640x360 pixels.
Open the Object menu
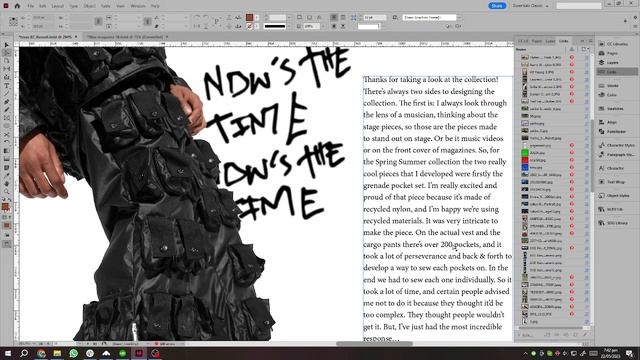[x=89, y=6]
